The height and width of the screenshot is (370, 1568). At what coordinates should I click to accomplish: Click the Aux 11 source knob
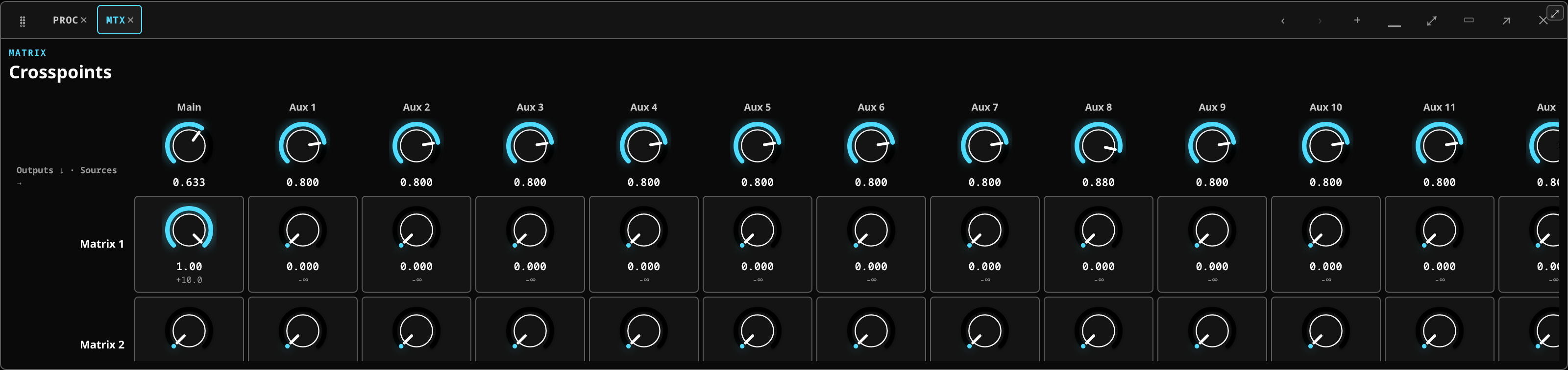click(1440, 145)
